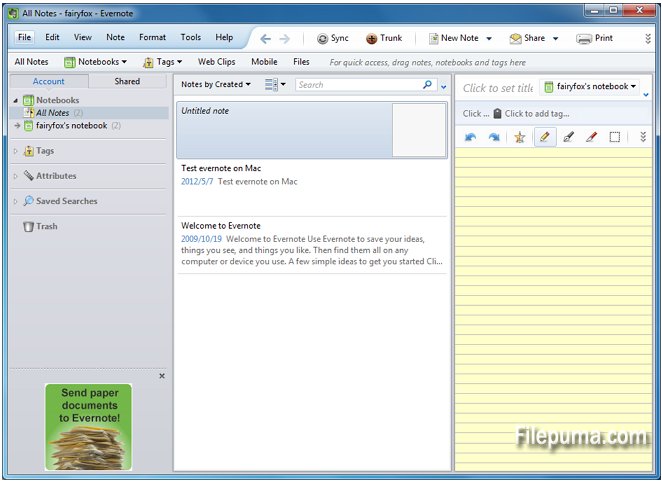Expand the Attributes tree node
662x481 pixels.
(x=16, y=176)
